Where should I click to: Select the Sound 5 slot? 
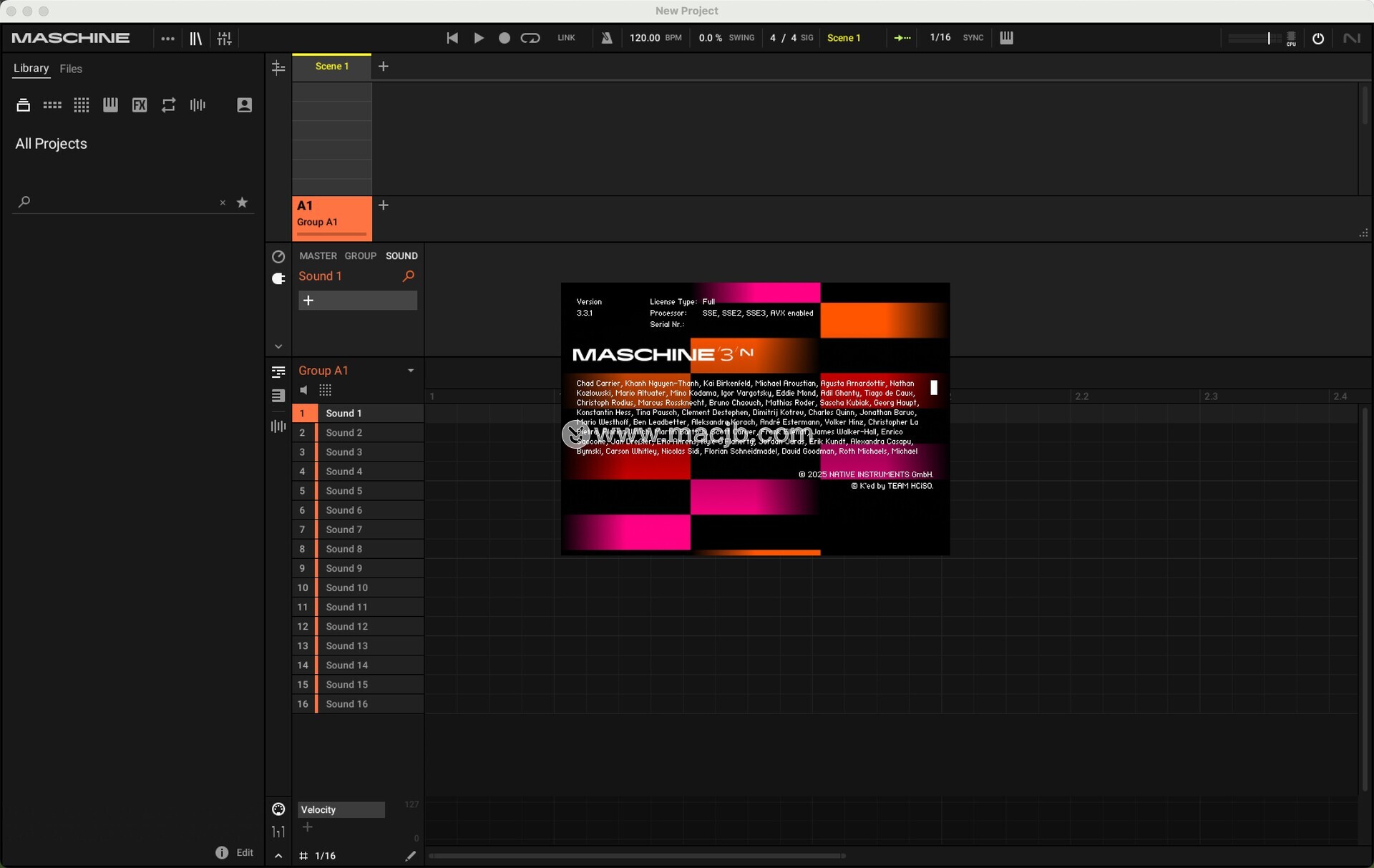pos(358,491)
